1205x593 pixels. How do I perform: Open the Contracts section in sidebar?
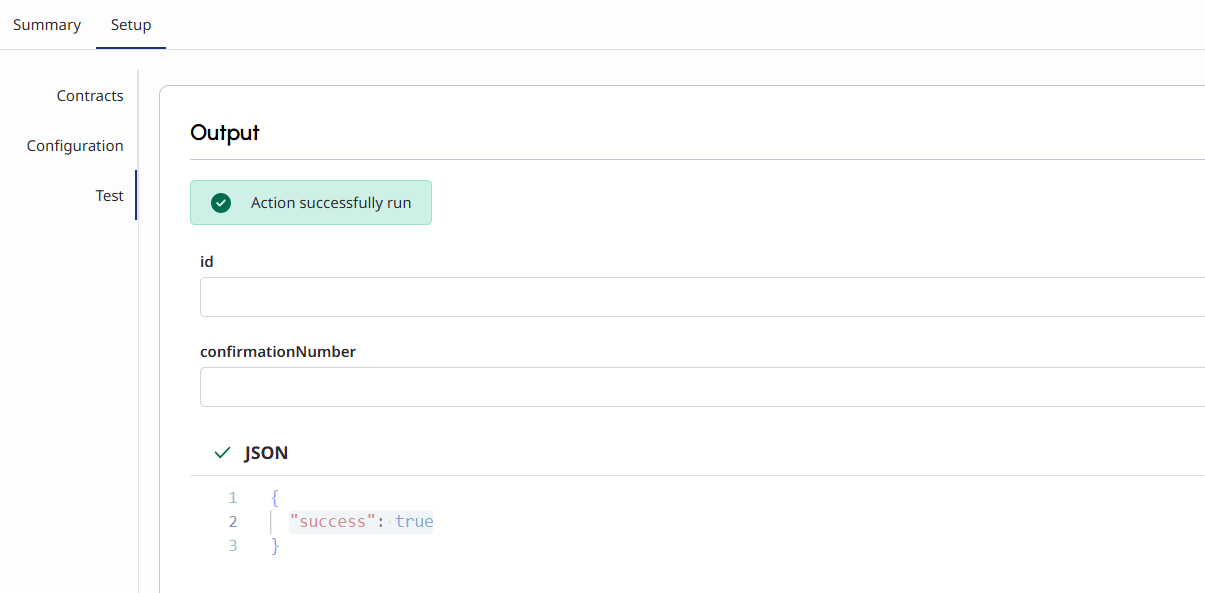pyautogui.click(x=90, y=96)
